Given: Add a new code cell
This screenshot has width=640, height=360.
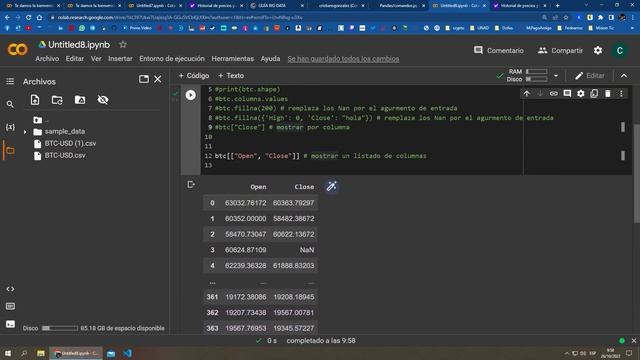Looking at the screenshot, I should (194, 76).
